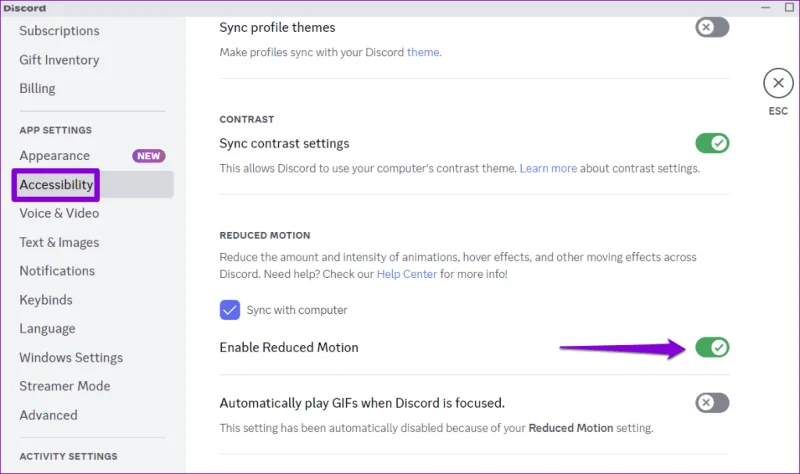Open Windows Settings page

71,358
